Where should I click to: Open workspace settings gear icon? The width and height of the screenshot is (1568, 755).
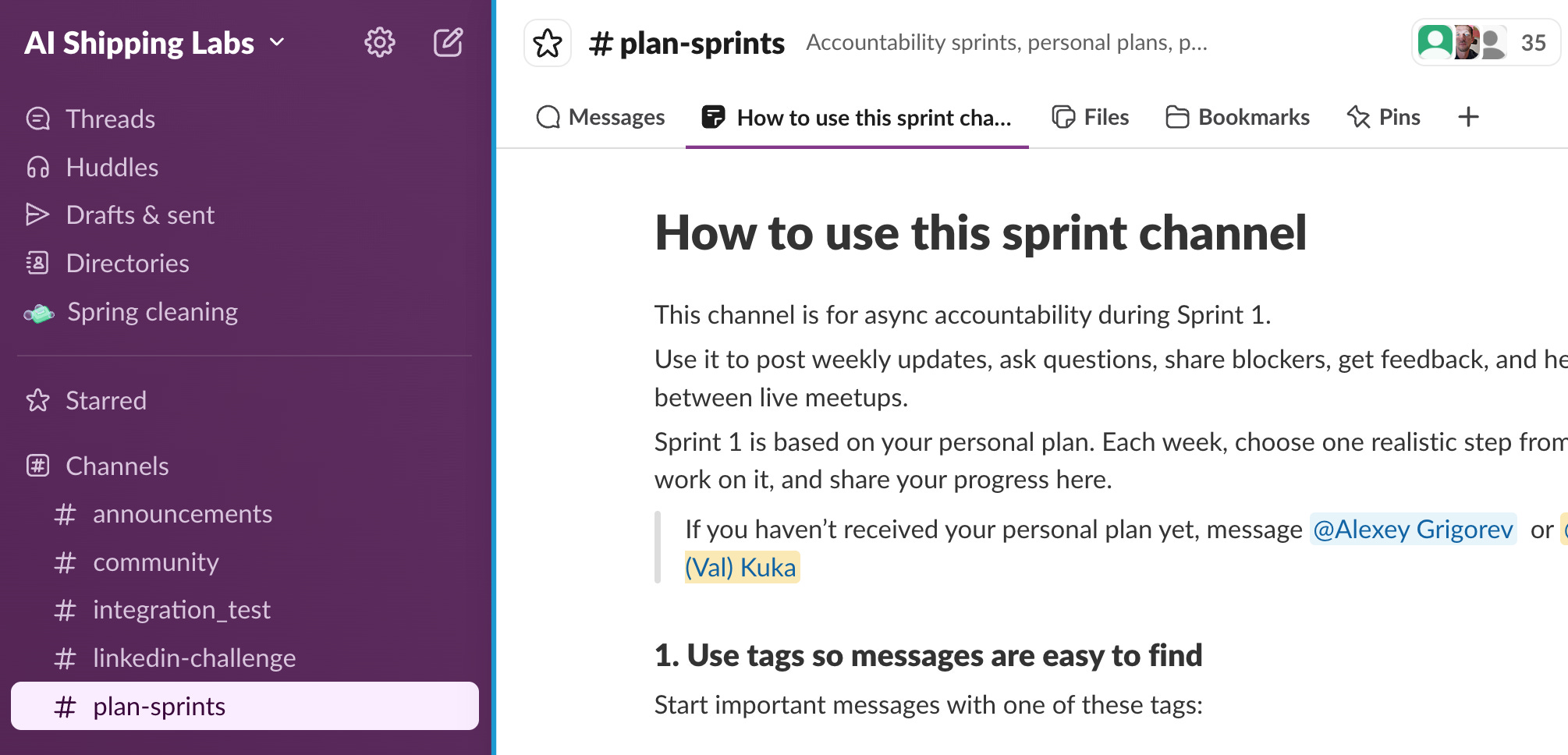pyautogui.click(x=380, y=42)
